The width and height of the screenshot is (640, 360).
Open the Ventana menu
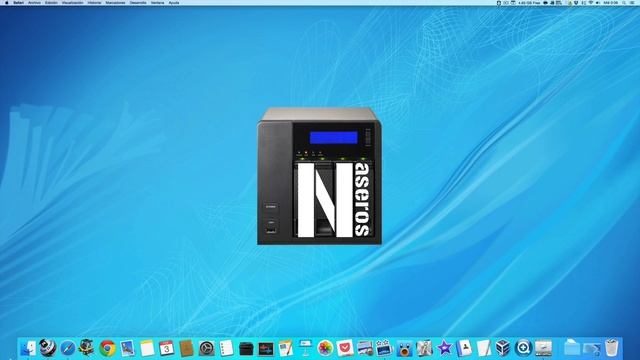[x=158, y=2]
